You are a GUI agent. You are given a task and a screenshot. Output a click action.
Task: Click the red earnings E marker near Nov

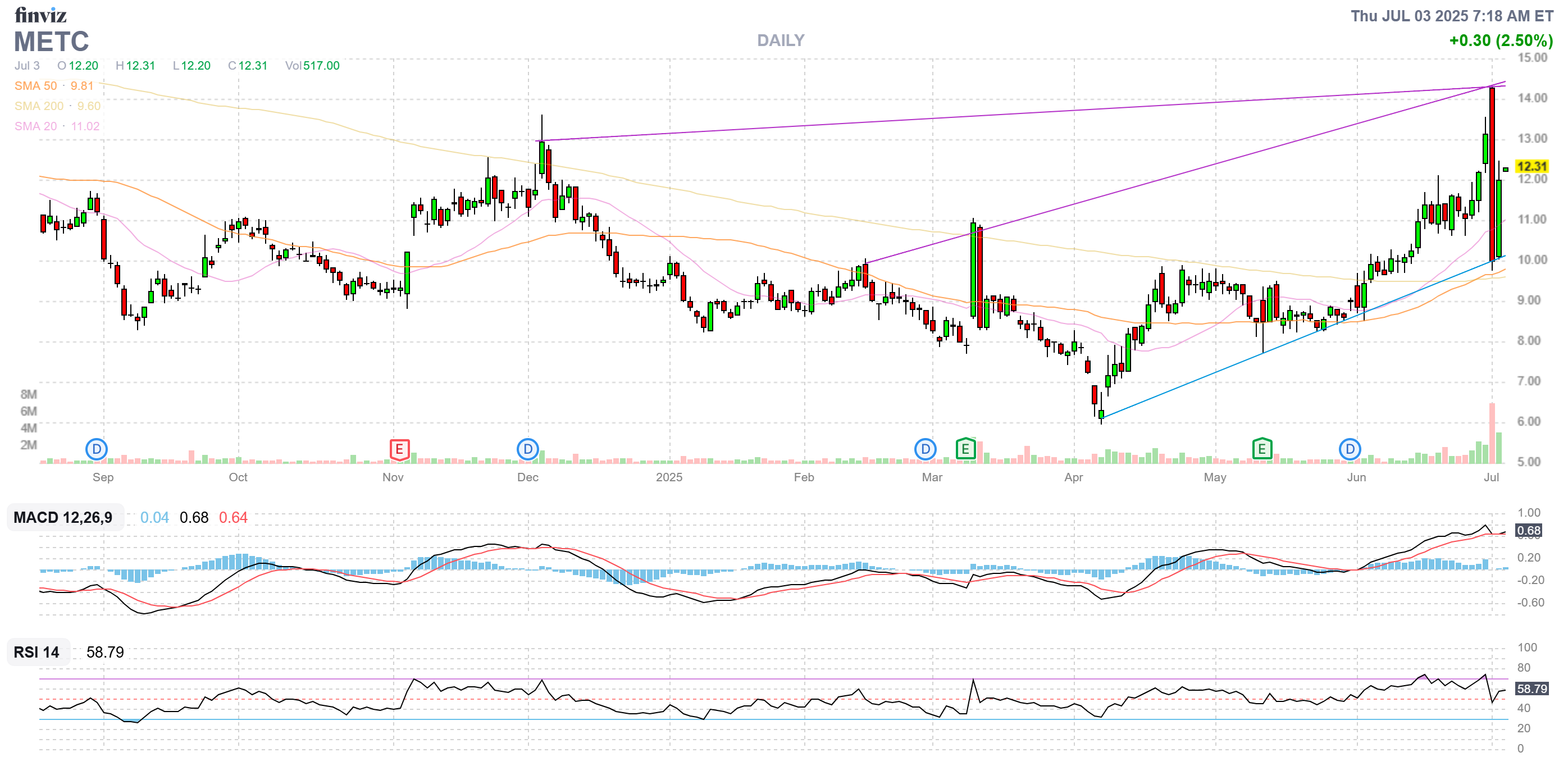pos(399,449)
